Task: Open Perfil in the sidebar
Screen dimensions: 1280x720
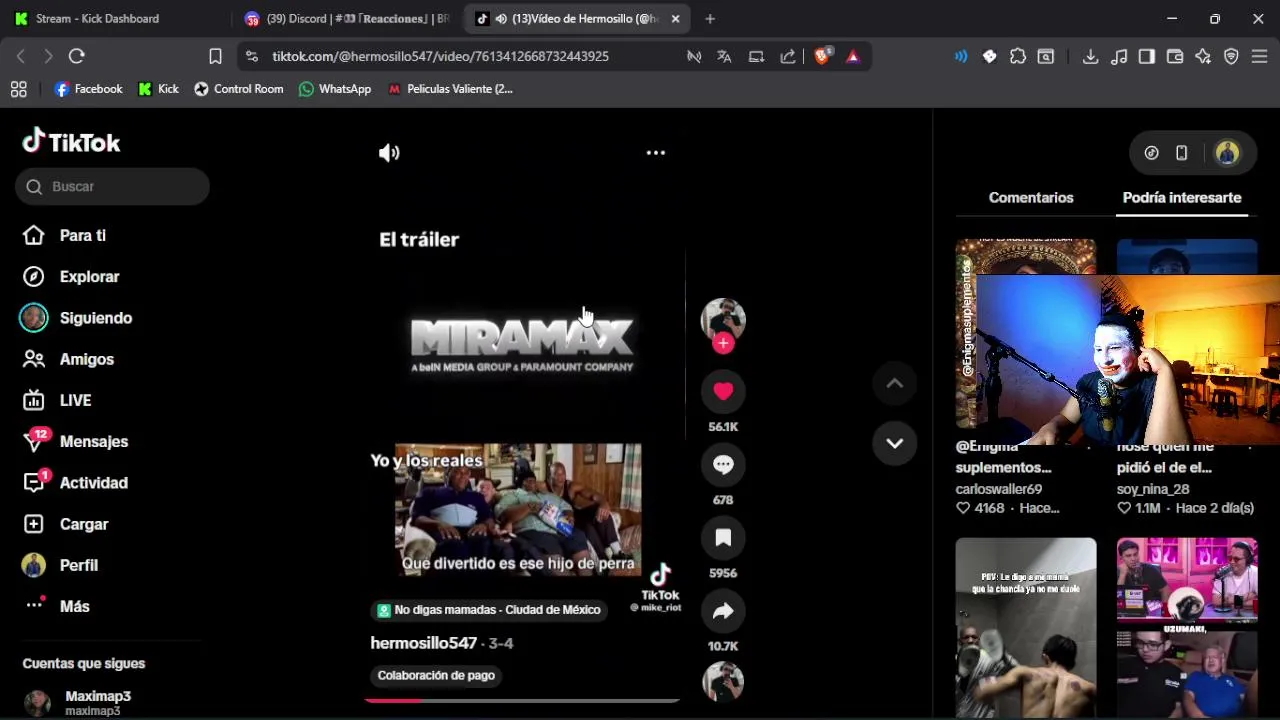Action: coord(60,565)
